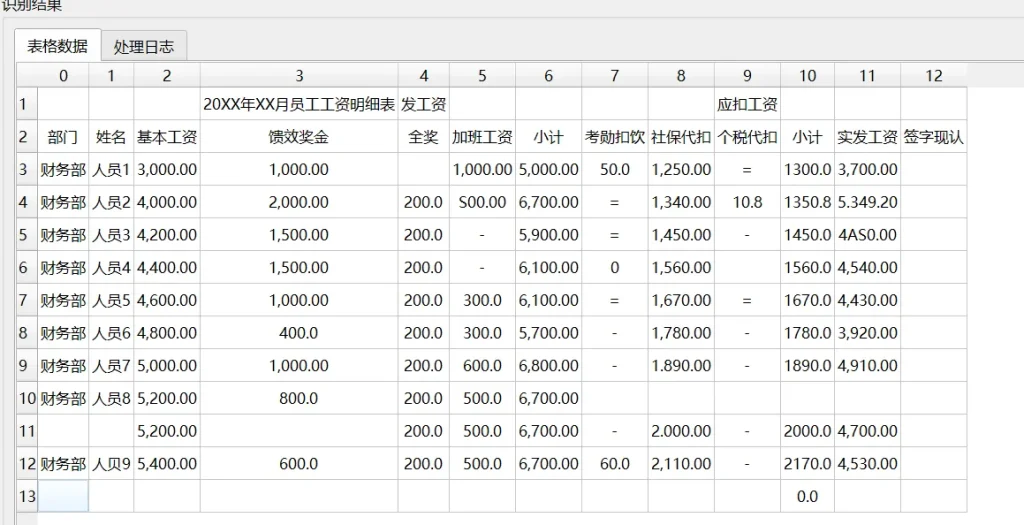Open the 处理日志 tab
Screen dimensions: 1024x525
pyautogui.click(x=144, y=46)
